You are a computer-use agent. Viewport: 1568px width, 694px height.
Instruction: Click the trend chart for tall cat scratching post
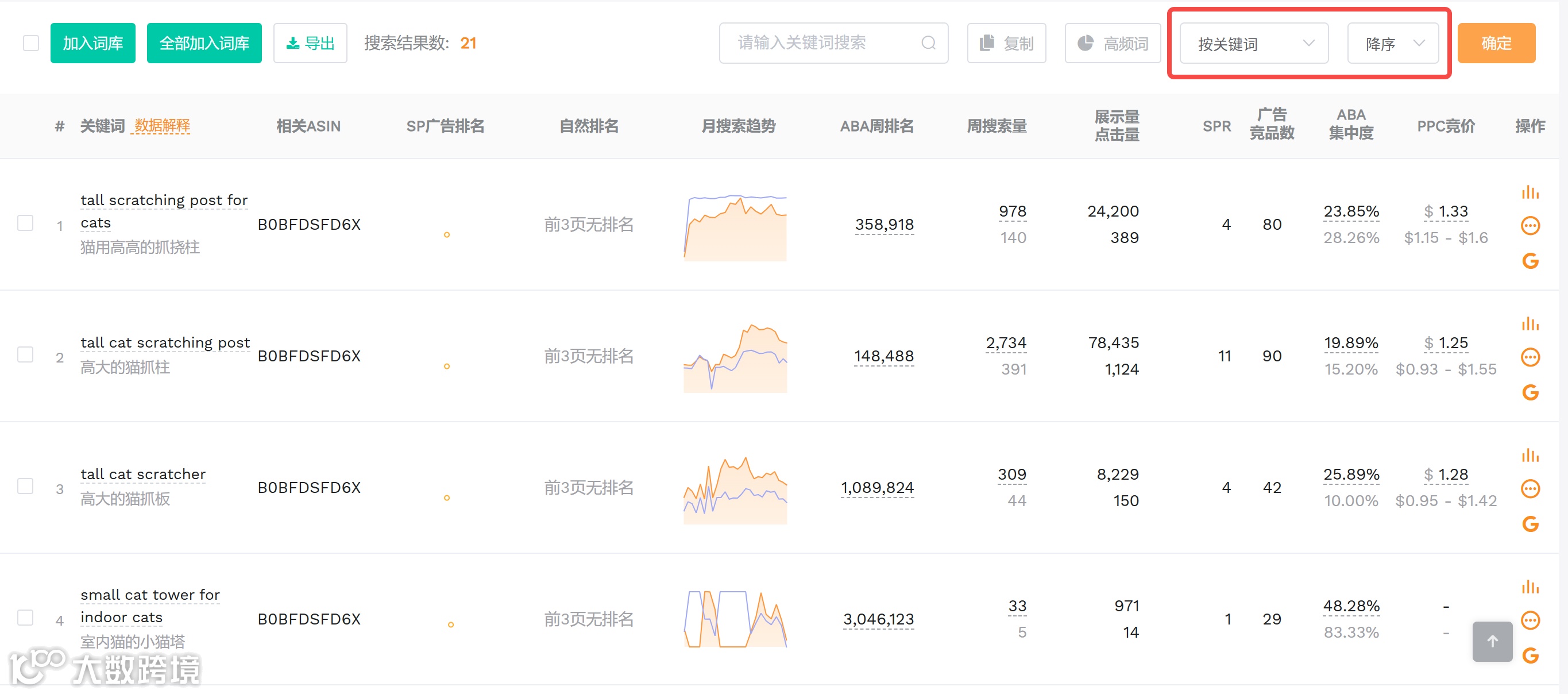(x=735, y=358)
